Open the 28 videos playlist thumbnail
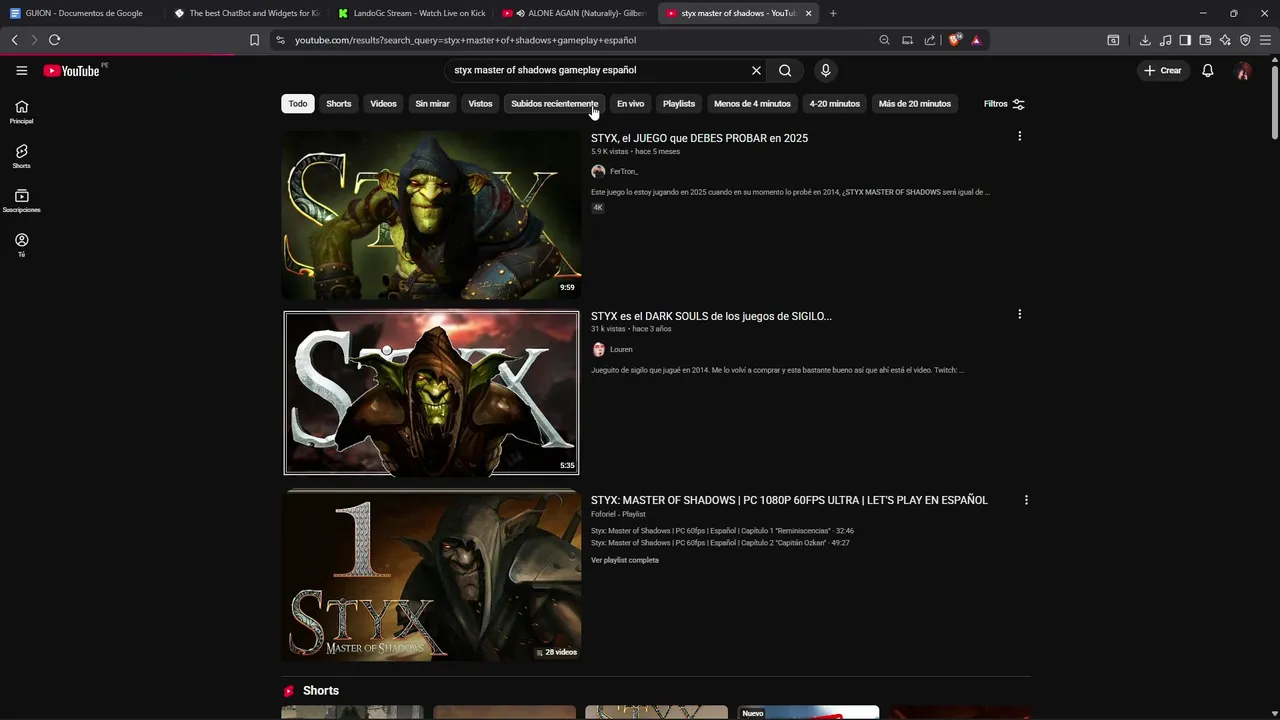 tap(431, 575)
